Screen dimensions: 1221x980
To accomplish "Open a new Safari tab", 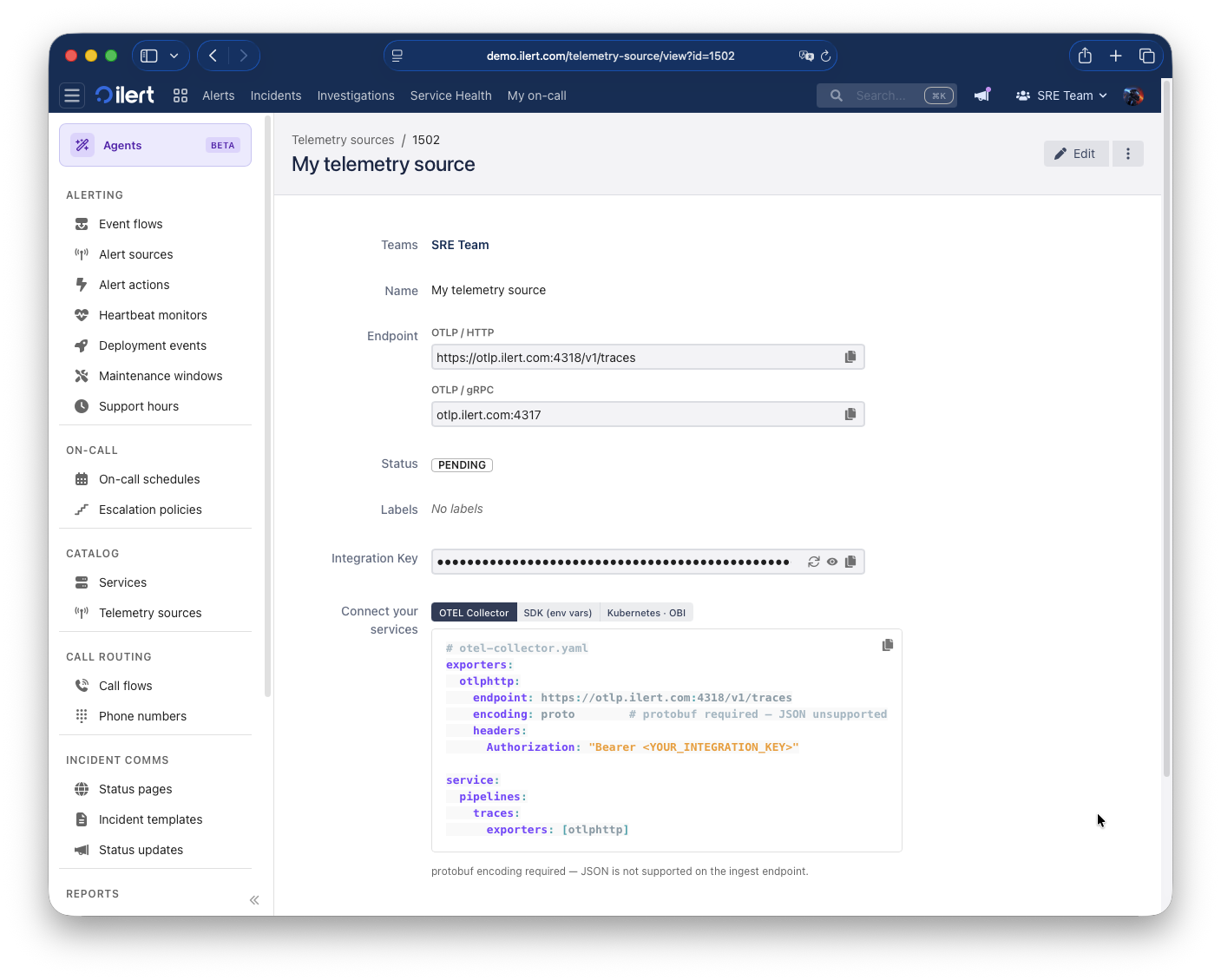I will click(x=1116, y=56).
